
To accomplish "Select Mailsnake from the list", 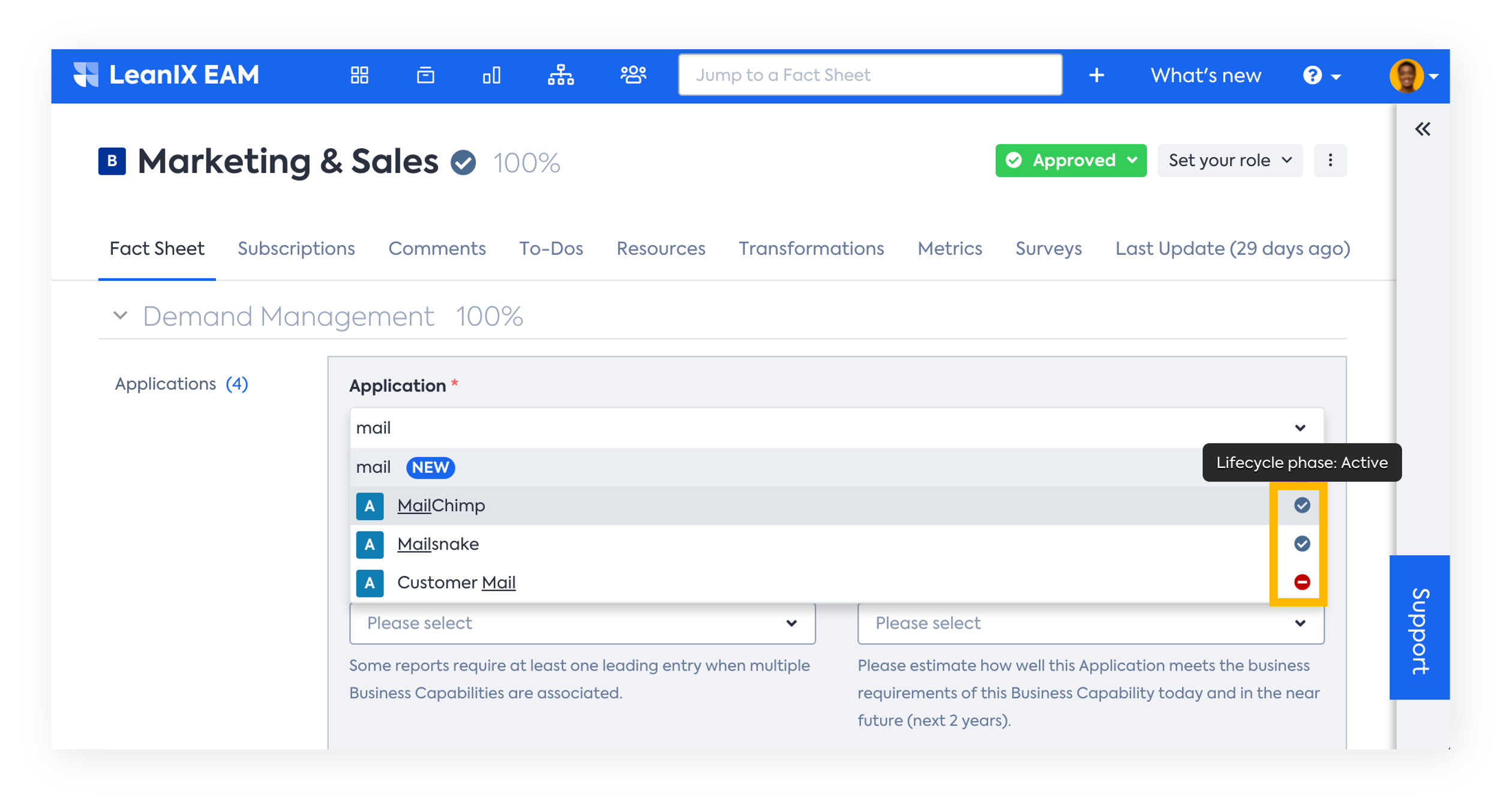I will click(836, 544).
